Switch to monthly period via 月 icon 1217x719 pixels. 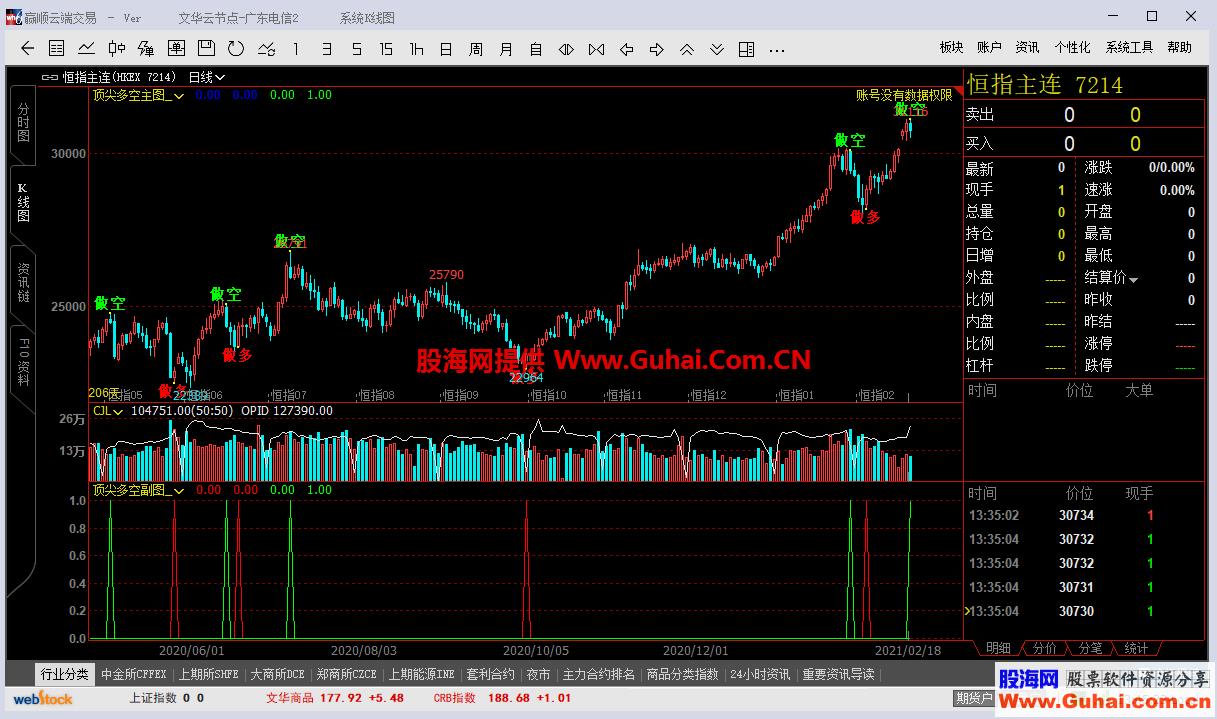[x=503, y=49]
